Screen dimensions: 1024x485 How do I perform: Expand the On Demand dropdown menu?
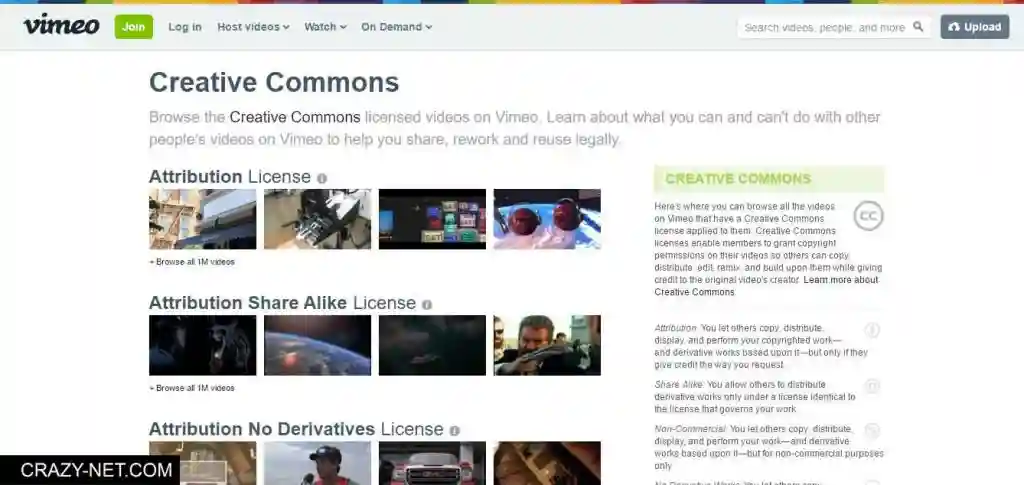(x=396, y=27)
